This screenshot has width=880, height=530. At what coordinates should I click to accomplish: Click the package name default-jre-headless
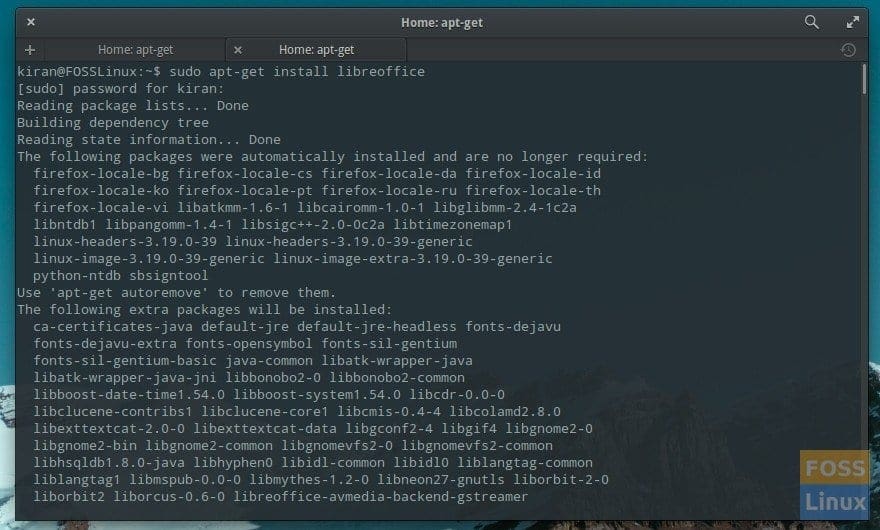[x=377, y=326]
